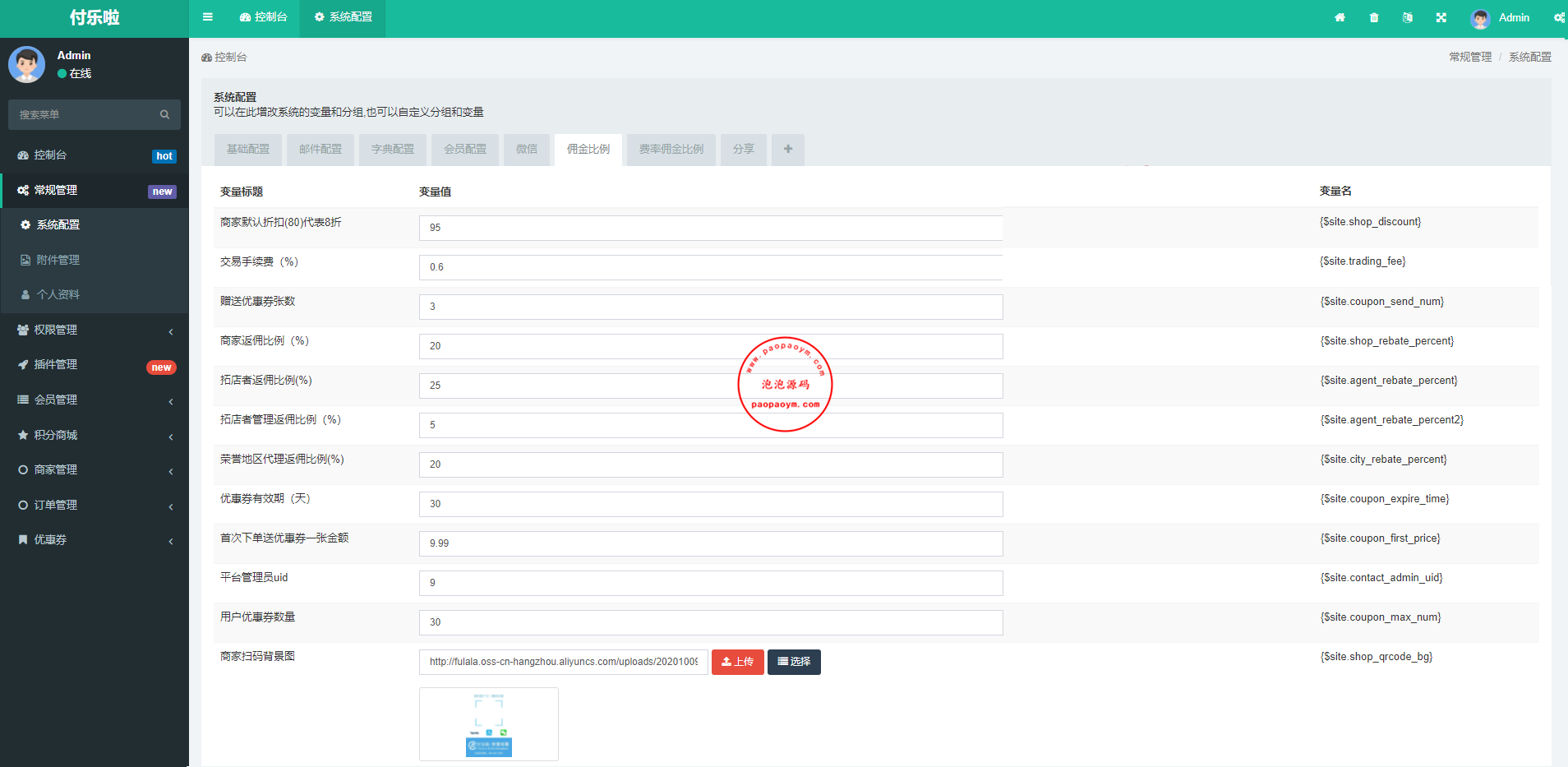
Task: Open the 微信 configuration tab
Action: [x=527, y=150]
